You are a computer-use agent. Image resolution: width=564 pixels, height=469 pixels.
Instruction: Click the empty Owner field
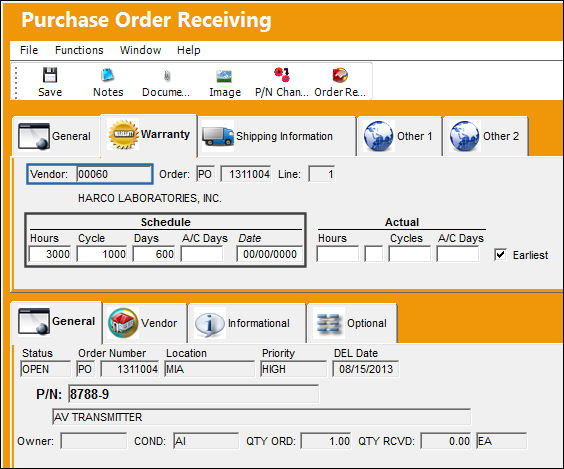(94, 441)
